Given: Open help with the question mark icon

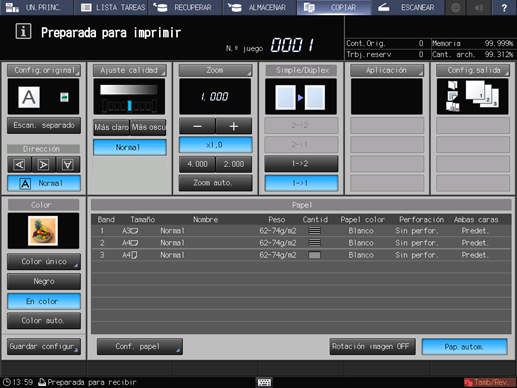Looking at the screenshot, I should 504,7.
